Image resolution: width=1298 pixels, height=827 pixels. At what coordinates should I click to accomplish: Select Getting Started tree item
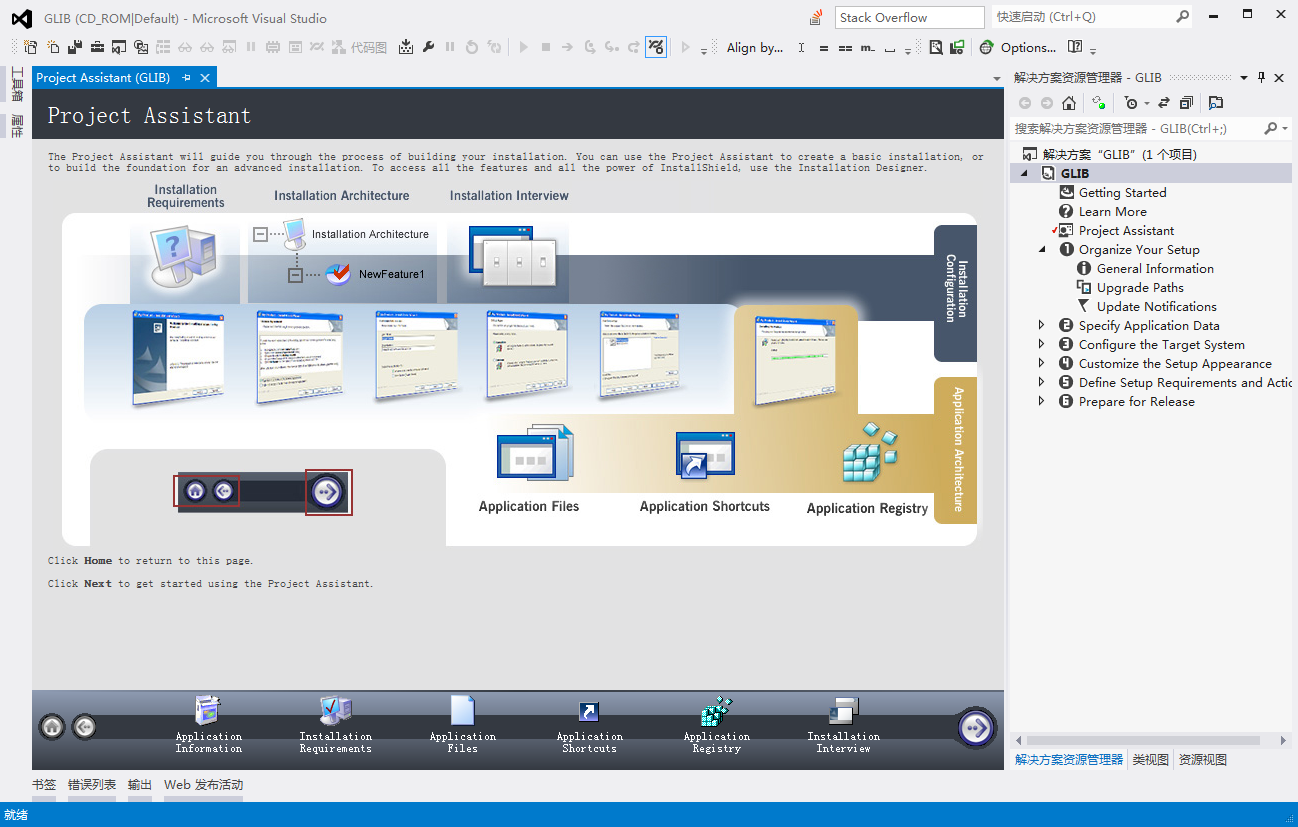(x=1122, y=192)
